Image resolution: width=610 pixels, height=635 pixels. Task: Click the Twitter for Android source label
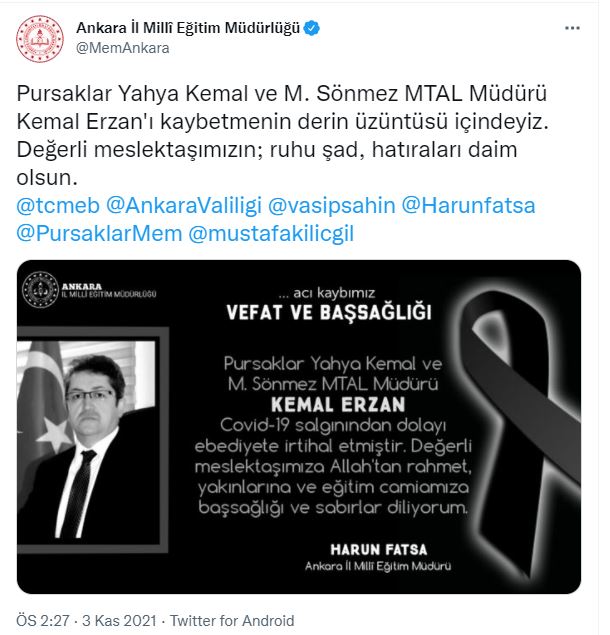pyautogui.click(x=232, y=620)
